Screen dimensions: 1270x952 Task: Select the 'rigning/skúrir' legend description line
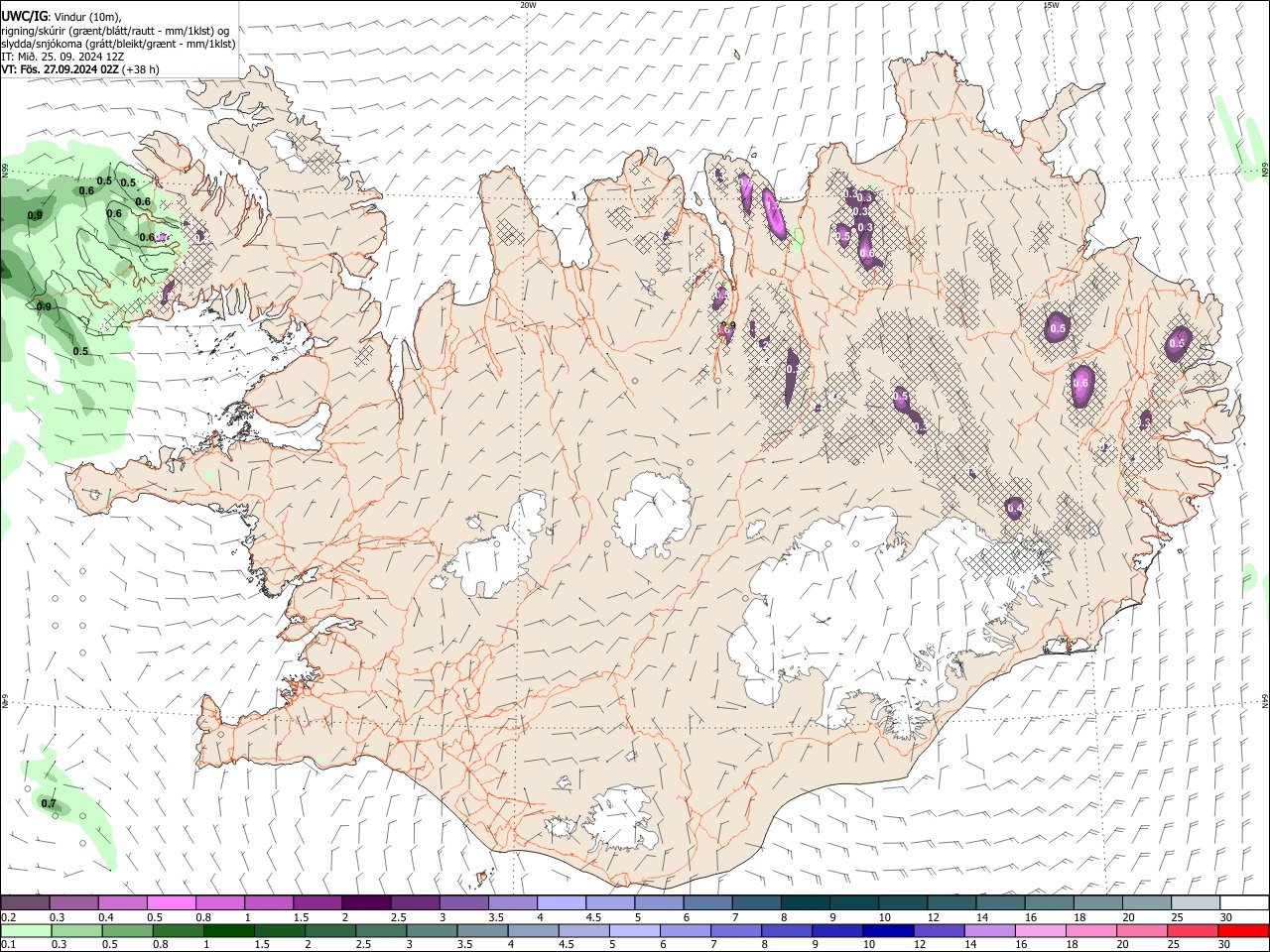point(115,31)
